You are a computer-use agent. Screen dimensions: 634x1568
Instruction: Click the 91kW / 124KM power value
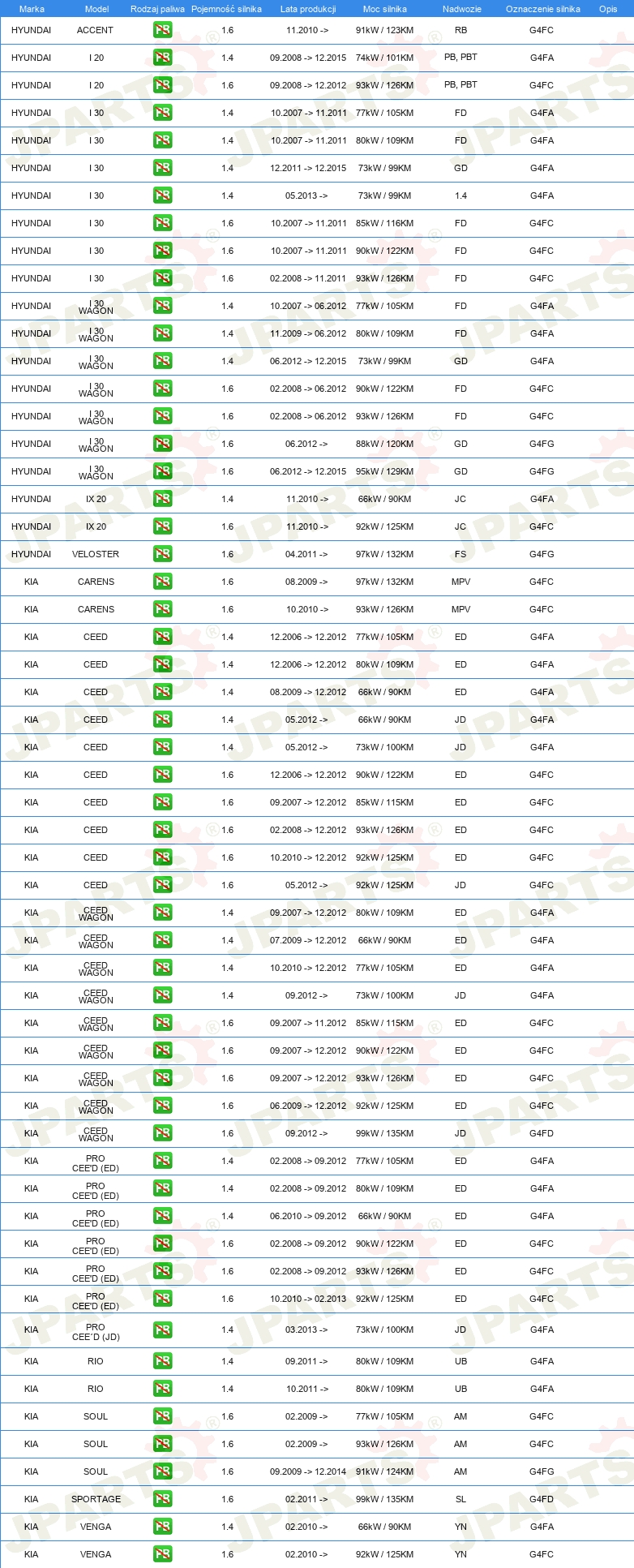click(384, 1471)
